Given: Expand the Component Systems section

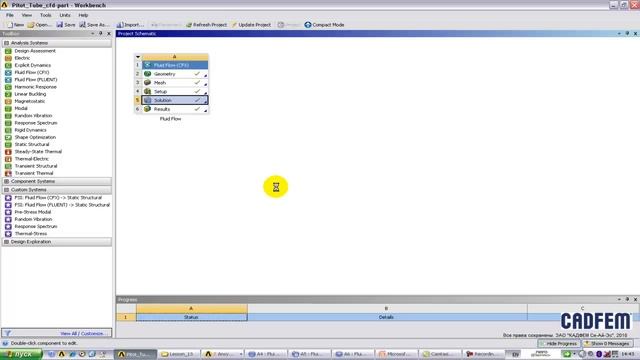Looking at the screenshot, I should [7, 181].
